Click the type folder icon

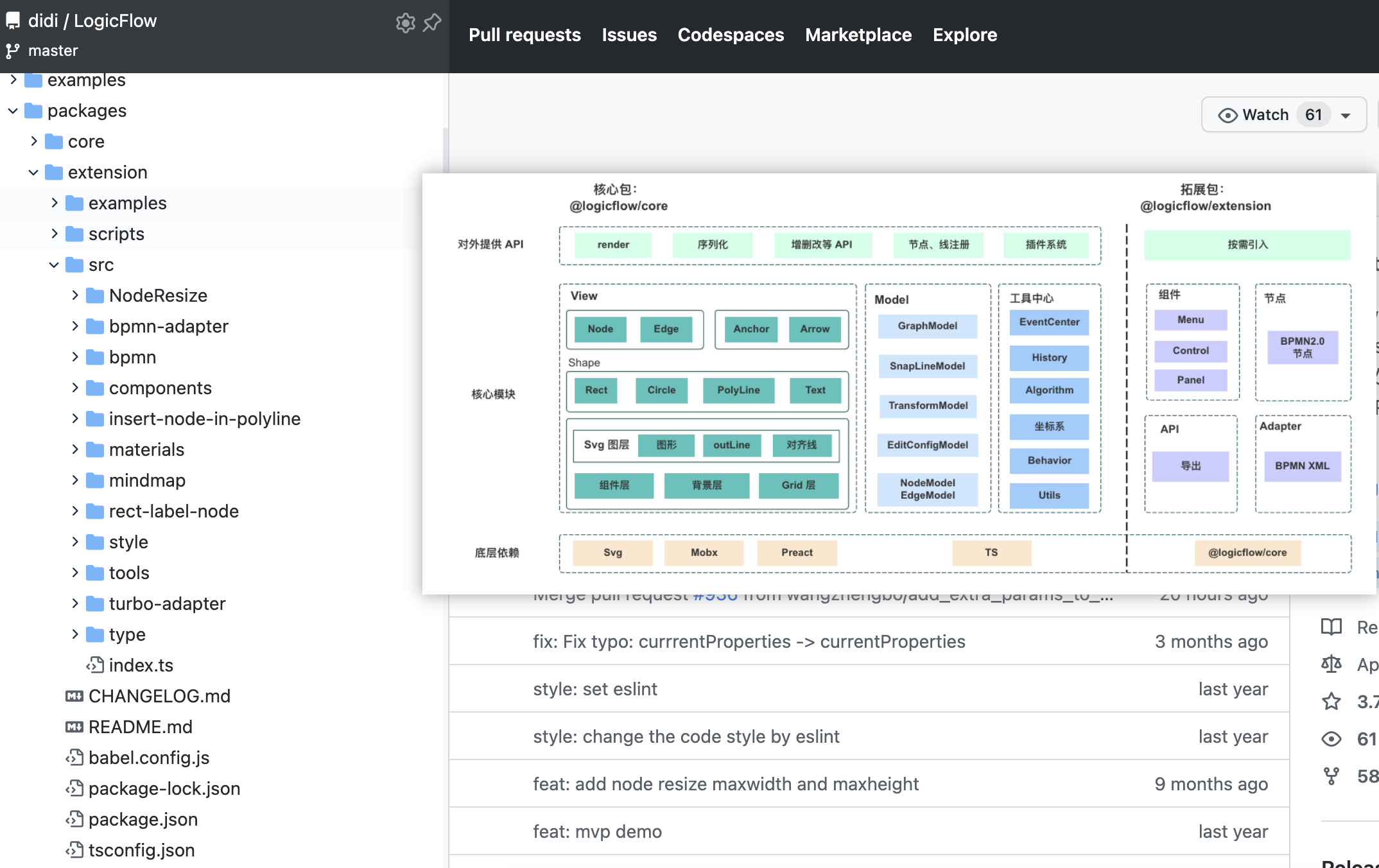[95, 634]
